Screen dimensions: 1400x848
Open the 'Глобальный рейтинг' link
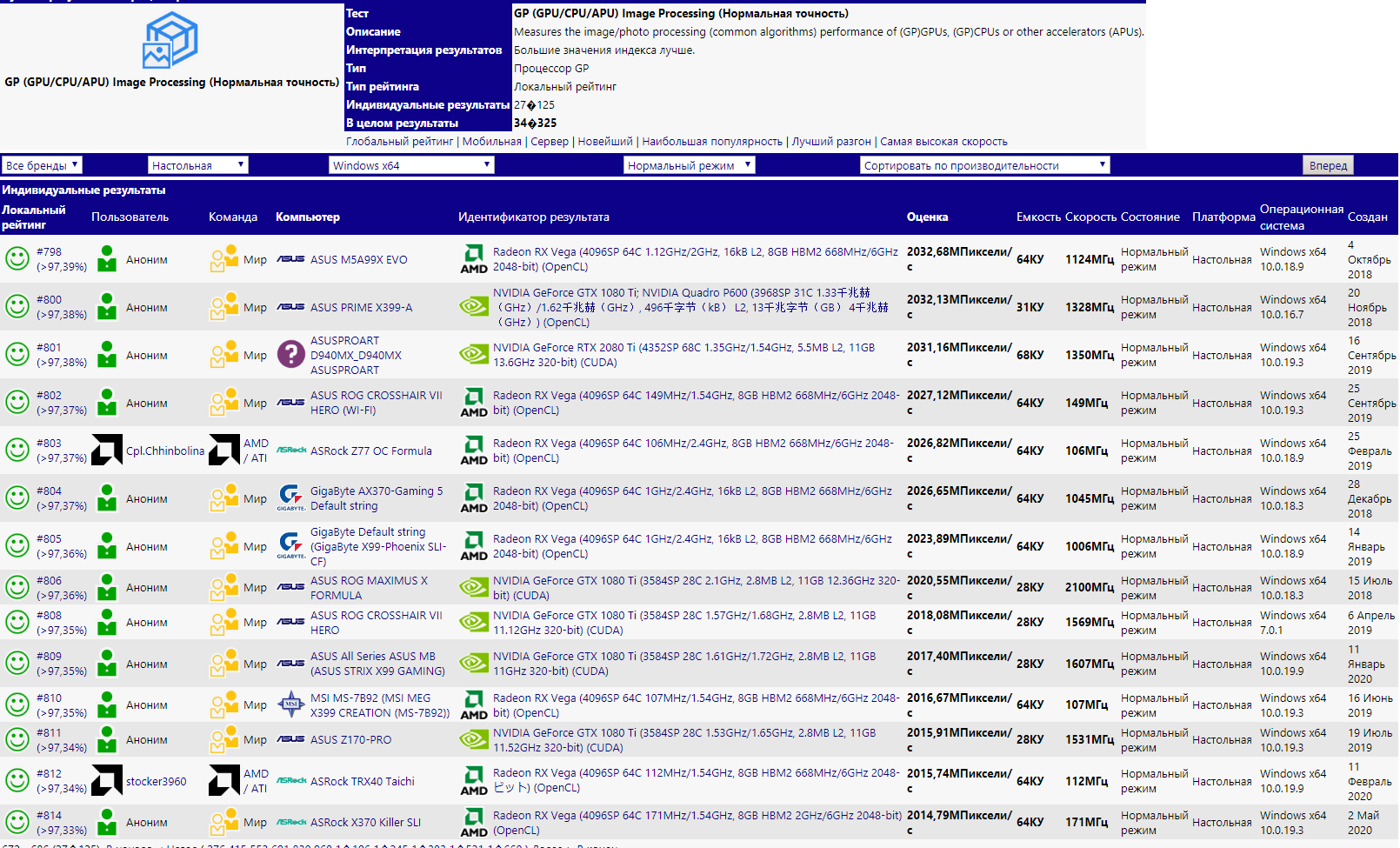click(x=400, y=142)
